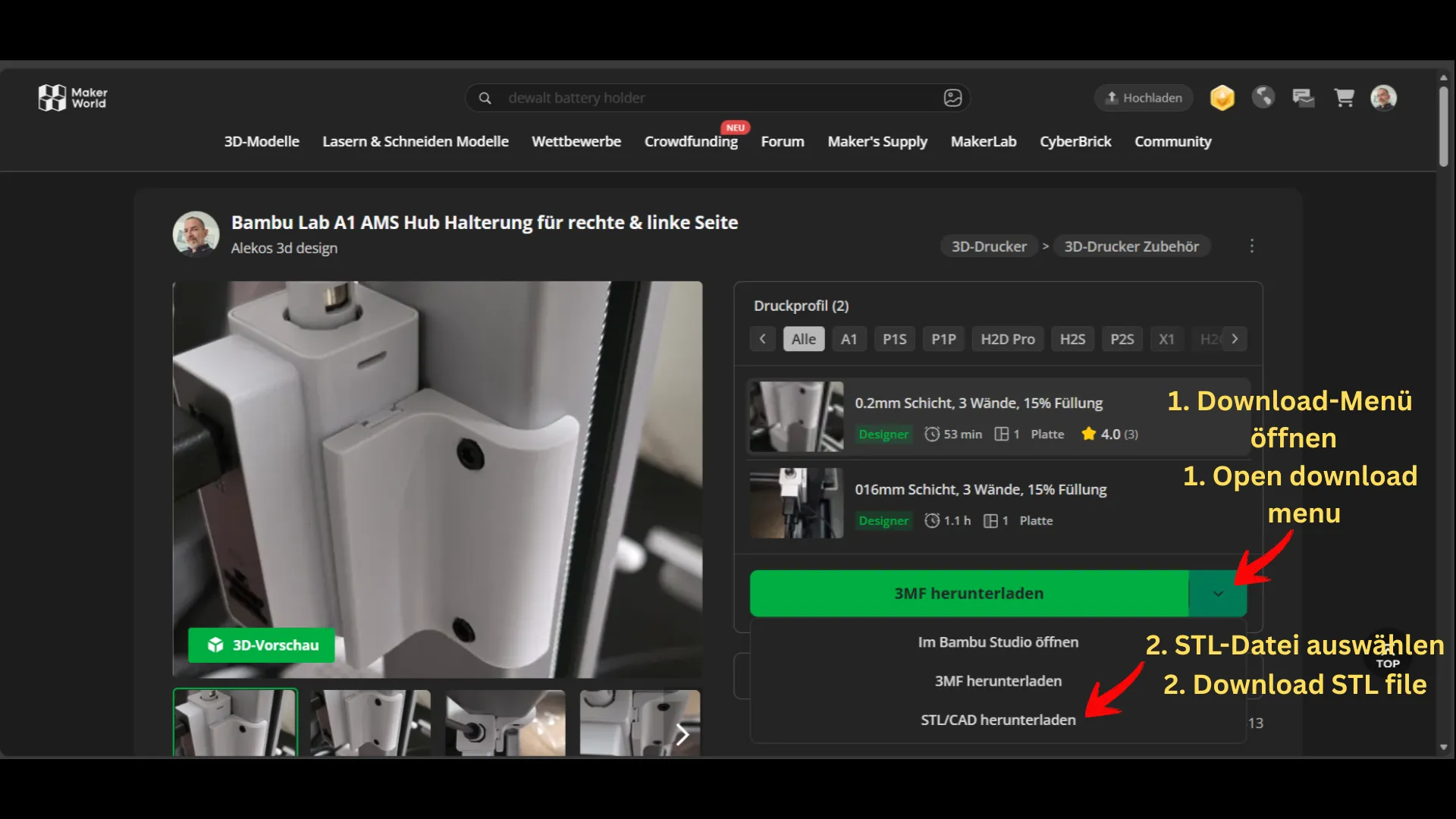This screenshot has width=1456, height=819.
Task: Click the 3MF herunterladen green button
Action: [x=968, y=593]
